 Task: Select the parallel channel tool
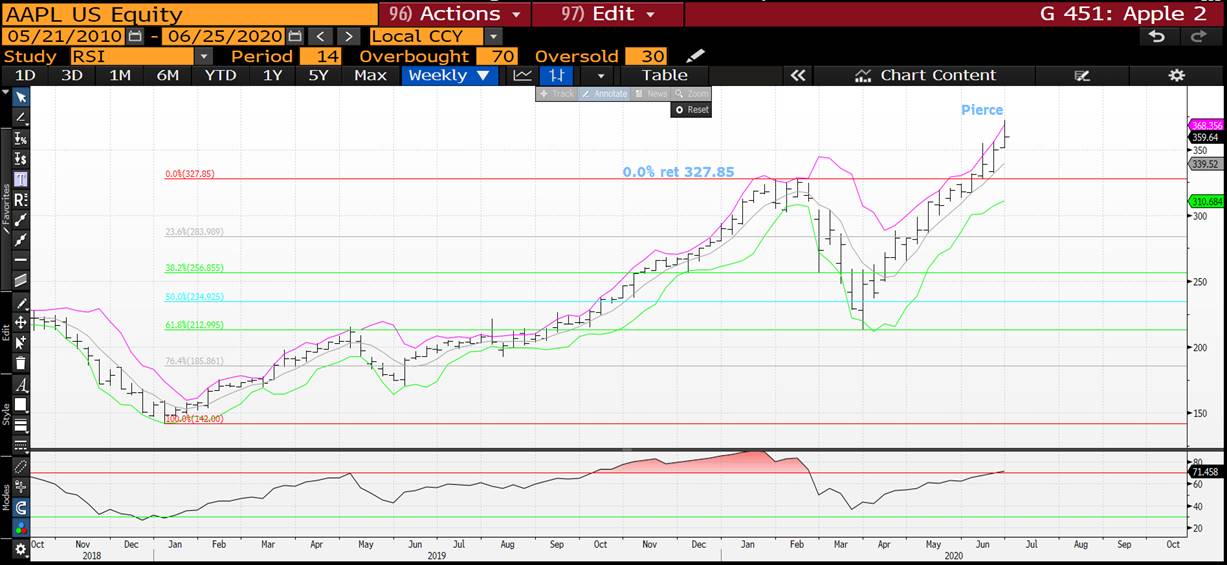click(21, 280)
